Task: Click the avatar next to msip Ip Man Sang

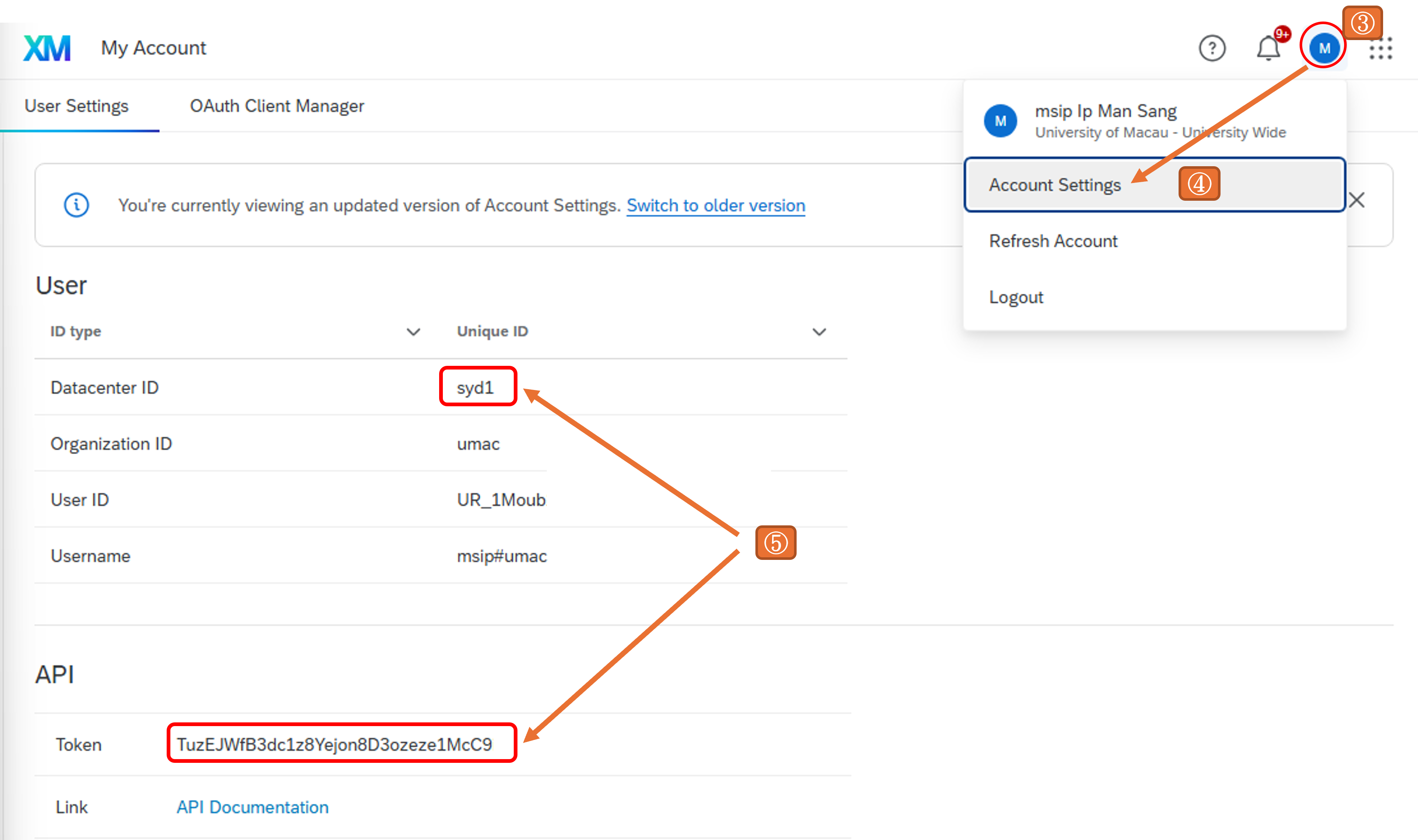Action: tap(1001, 121)
